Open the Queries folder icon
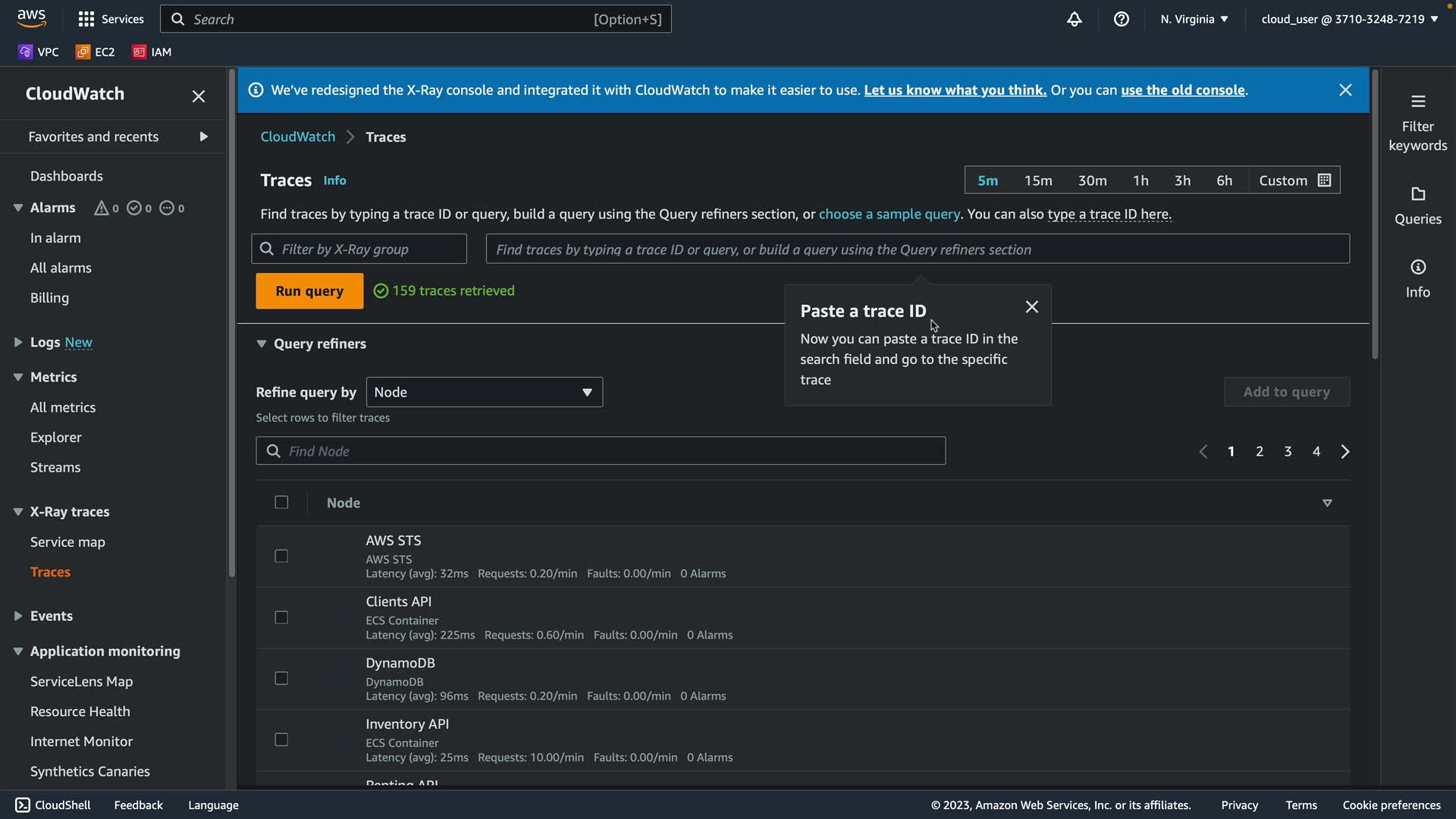Screen dimensions: 1456x819 (x=1417, y=194)
